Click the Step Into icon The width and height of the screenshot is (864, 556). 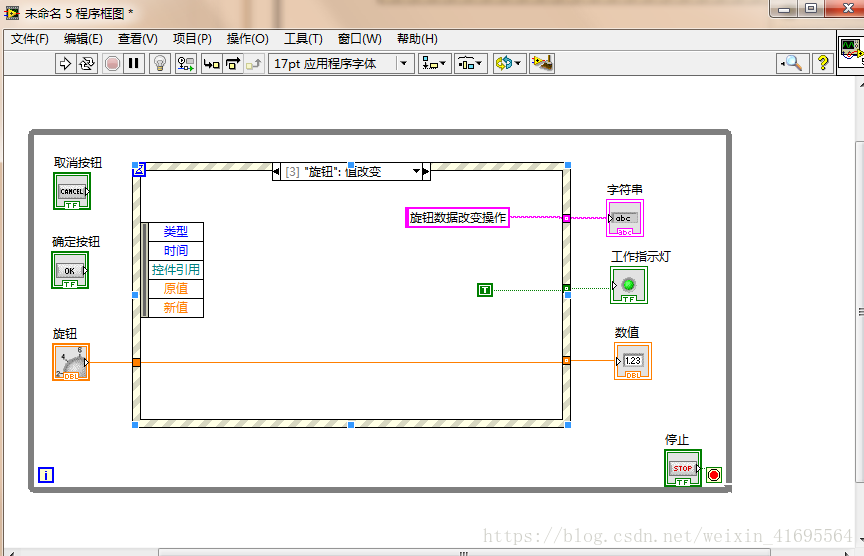click(x=211, y=63)
